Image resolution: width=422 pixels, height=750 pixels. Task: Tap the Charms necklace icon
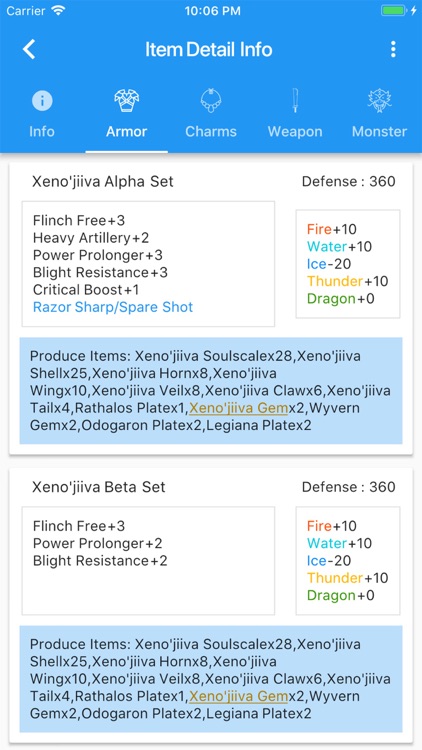pos(211,101)
